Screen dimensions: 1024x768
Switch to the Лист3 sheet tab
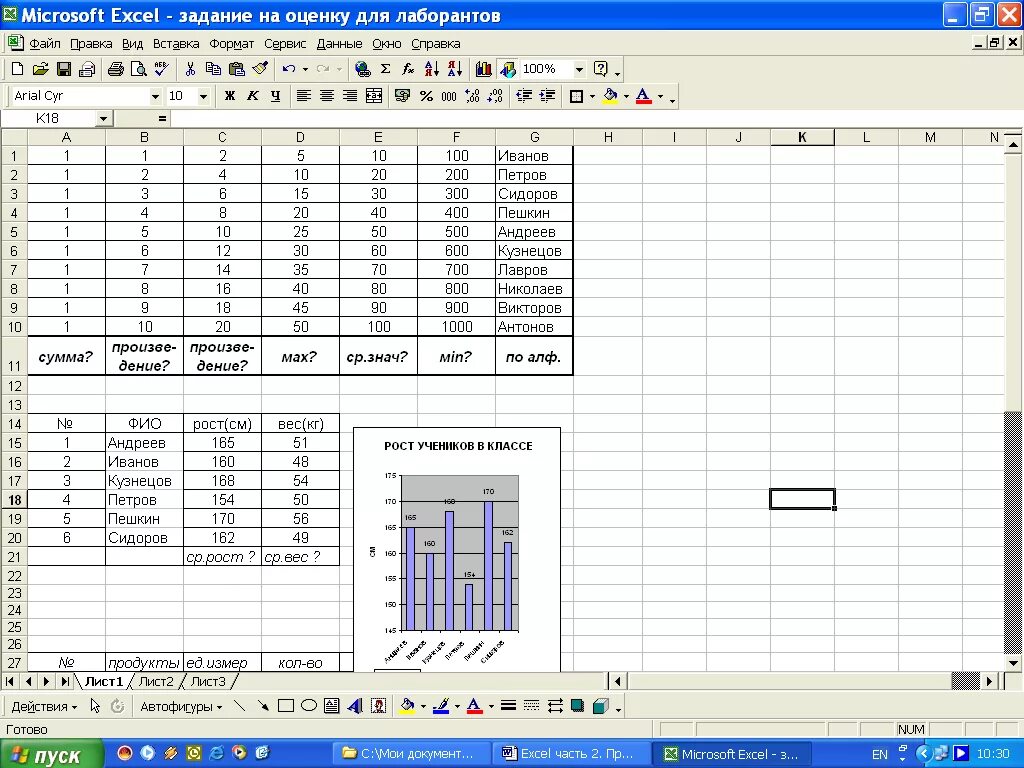point(208,681)
